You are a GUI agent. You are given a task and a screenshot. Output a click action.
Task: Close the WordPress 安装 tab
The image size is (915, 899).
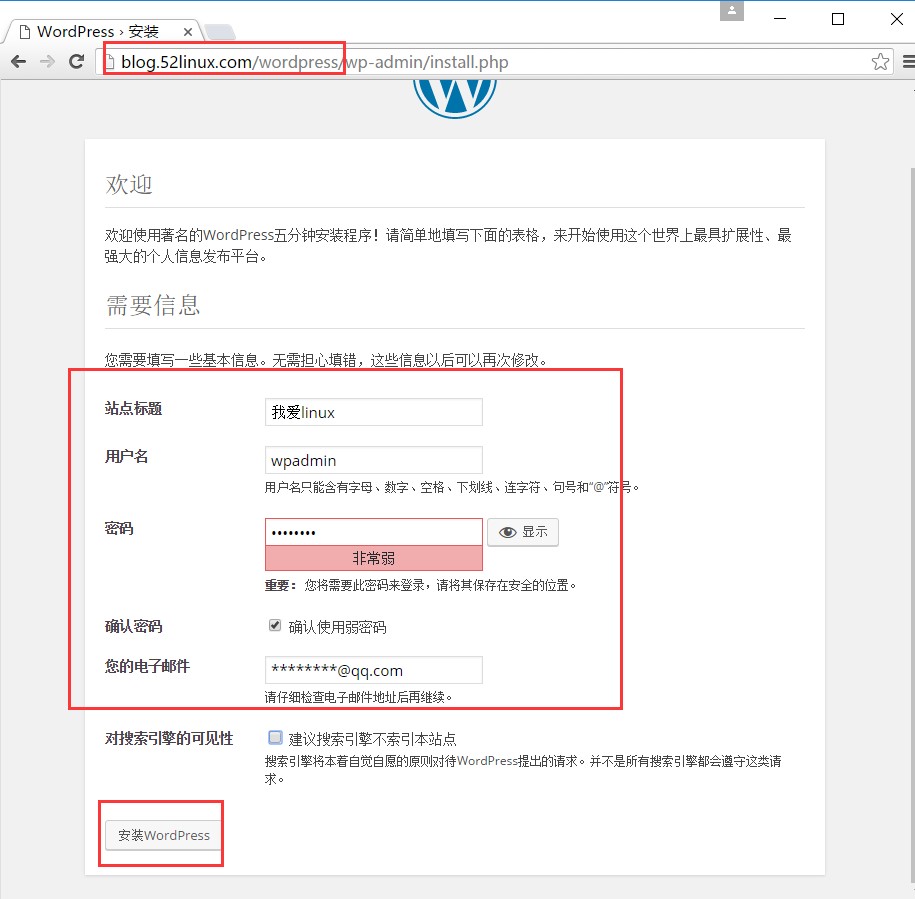pyautogui.click(x=188, y=32)
